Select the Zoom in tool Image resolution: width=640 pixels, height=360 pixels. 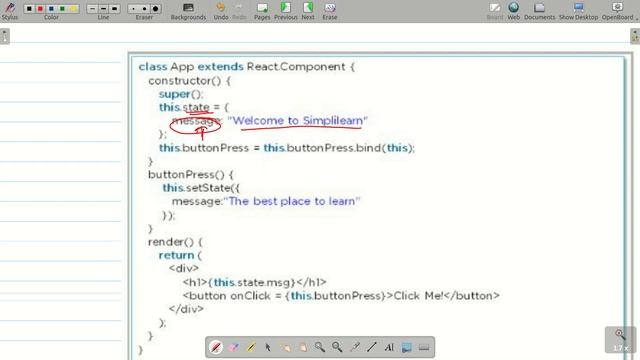[320, 347]
